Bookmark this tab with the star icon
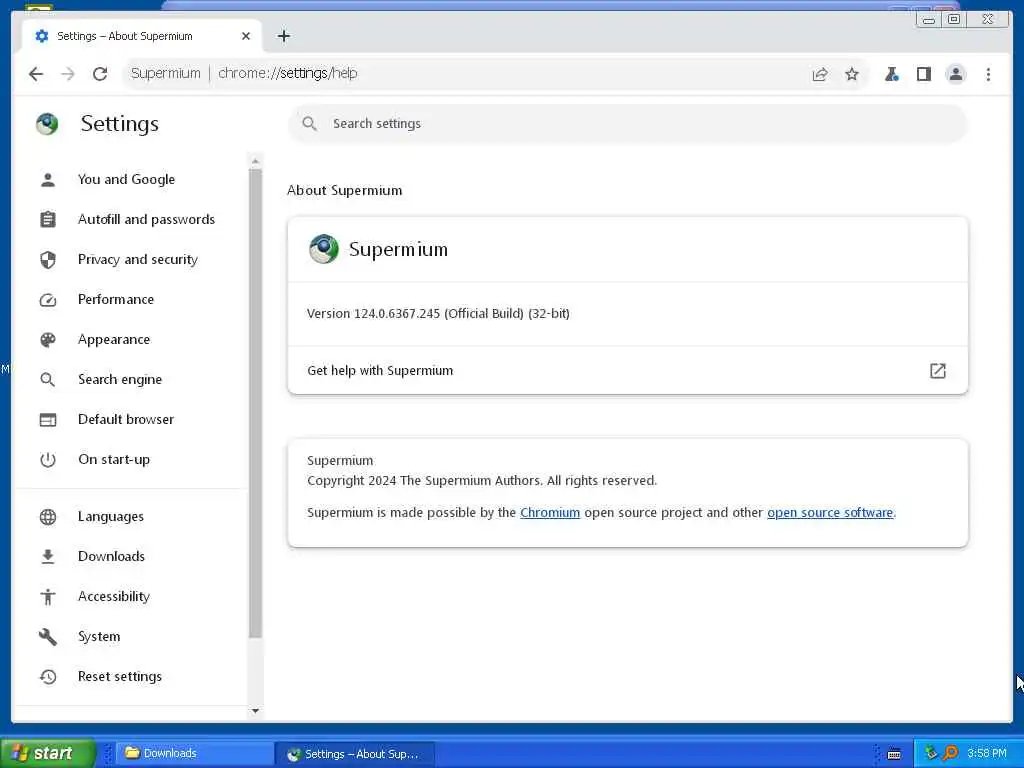This screenshot has width=1024, height=768. (852, 74)
